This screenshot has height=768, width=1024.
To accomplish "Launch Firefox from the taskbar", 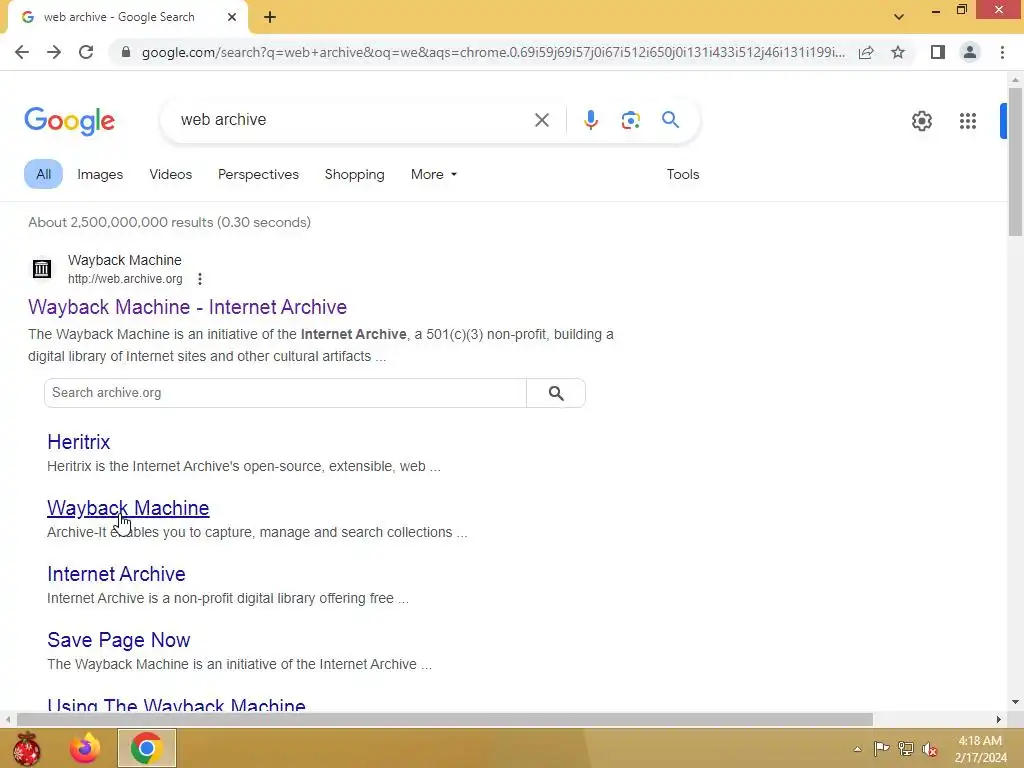I will (x=85, y=748).
